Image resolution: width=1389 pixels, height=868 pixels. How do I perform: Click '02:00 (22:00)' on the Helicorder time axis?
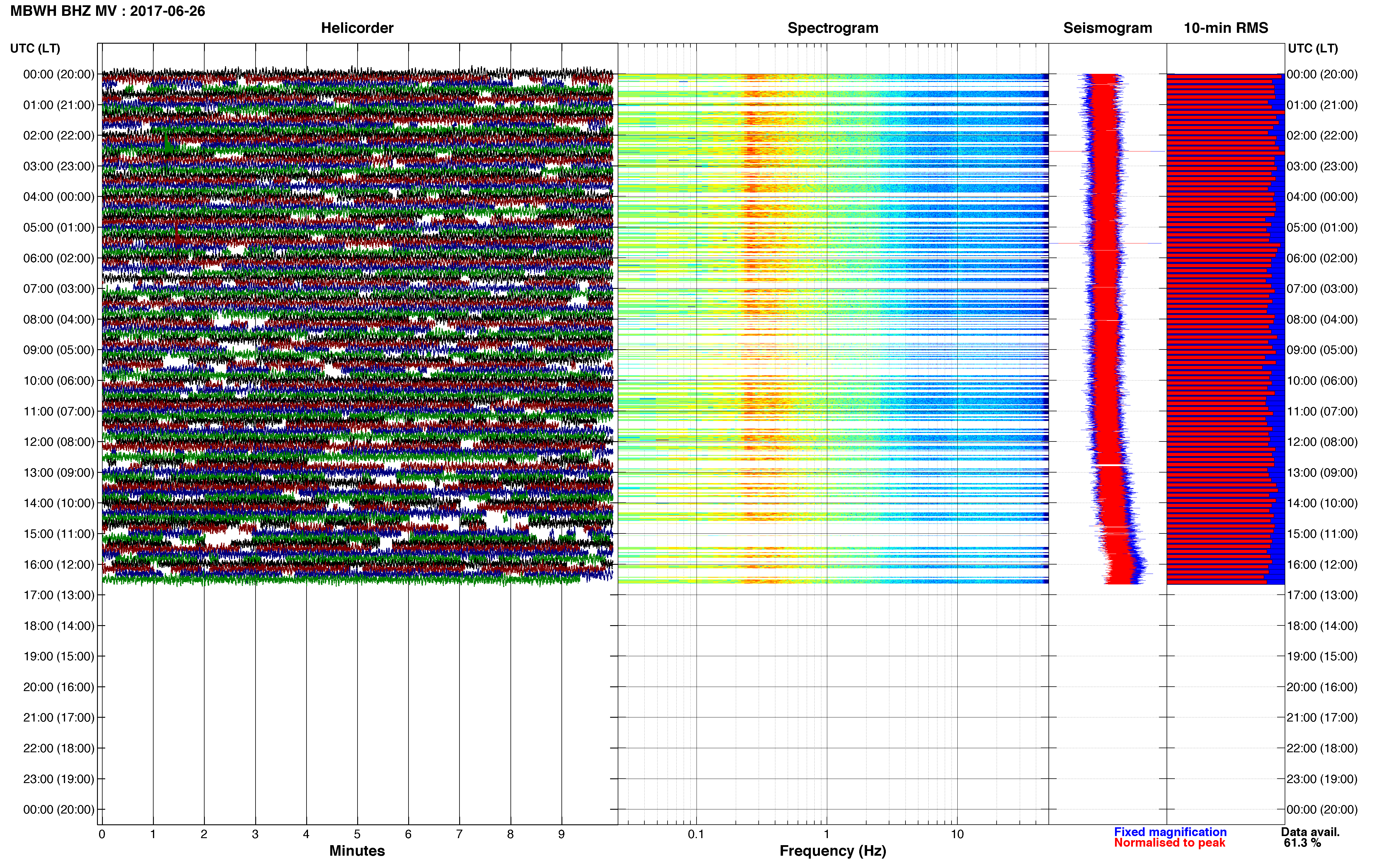[59, 135]
